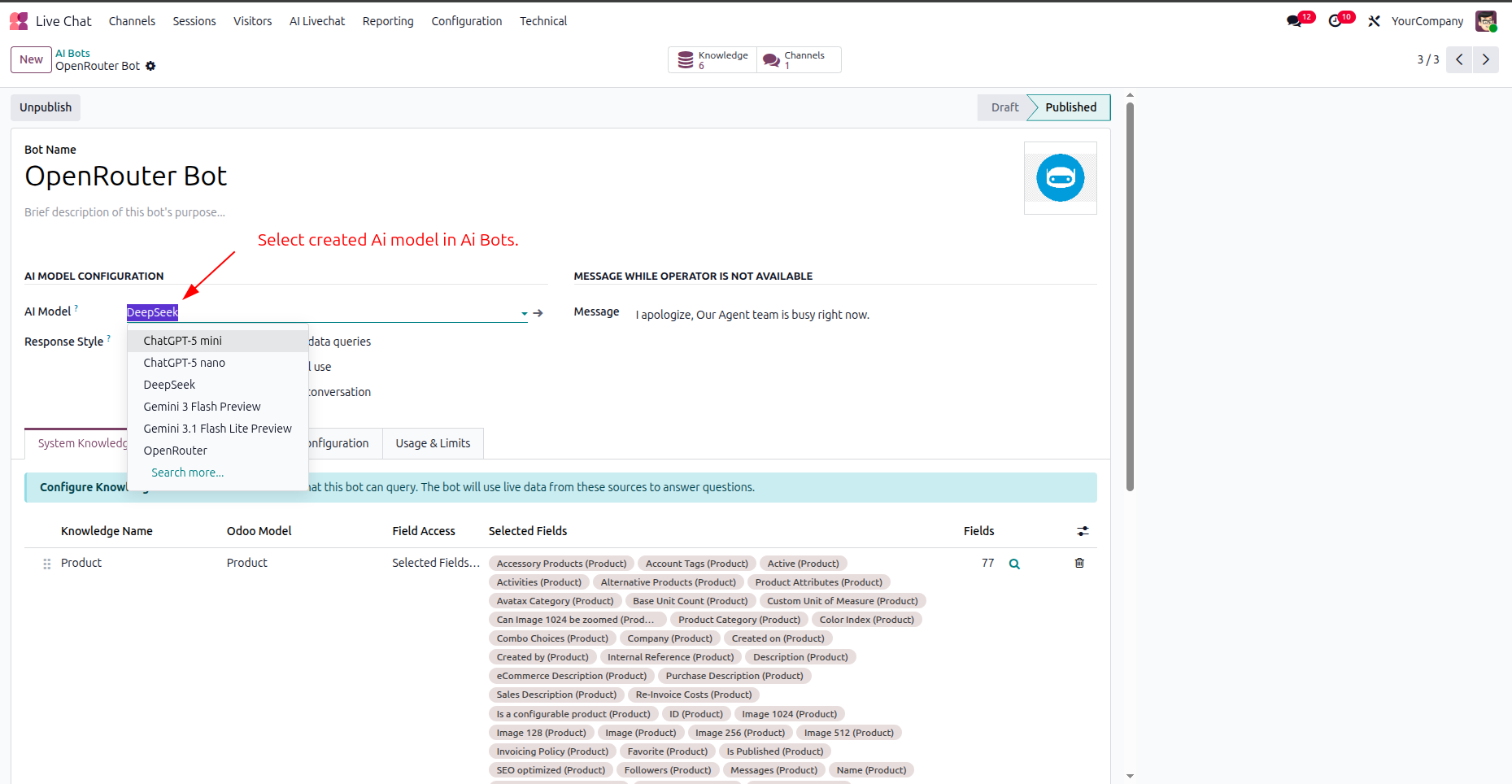Open the Knowledge stat button
Screen dimensions: 1512x784
point(712,59)
